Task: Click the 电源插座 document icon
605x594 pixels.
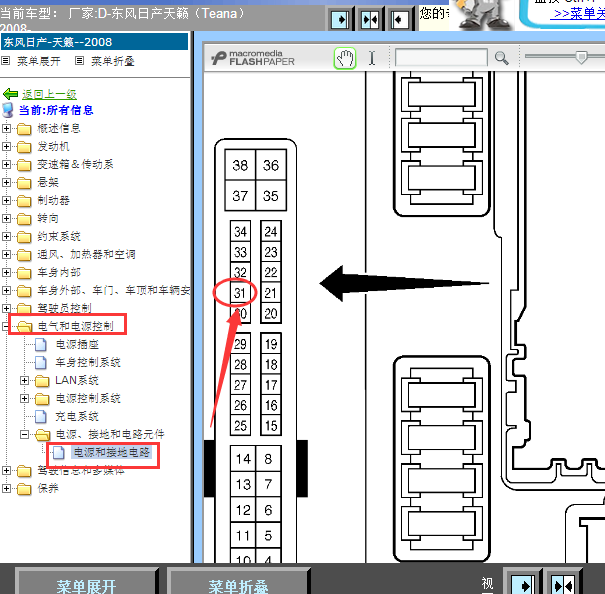Action: [x=41, y=344]
